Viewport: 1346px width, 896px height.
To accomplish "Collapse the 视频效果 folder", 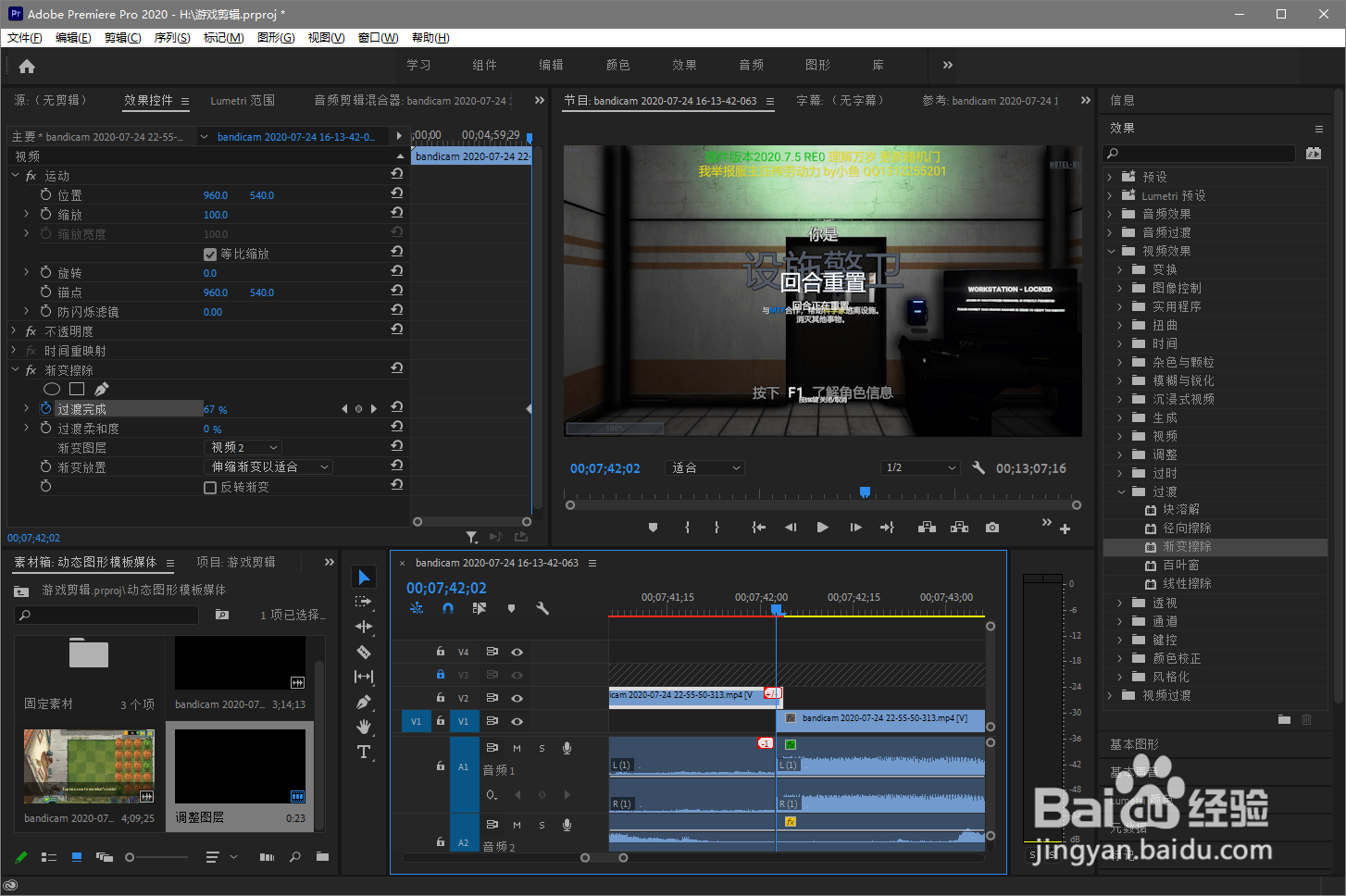I will pyautogui.click(x=1110, y=251).
